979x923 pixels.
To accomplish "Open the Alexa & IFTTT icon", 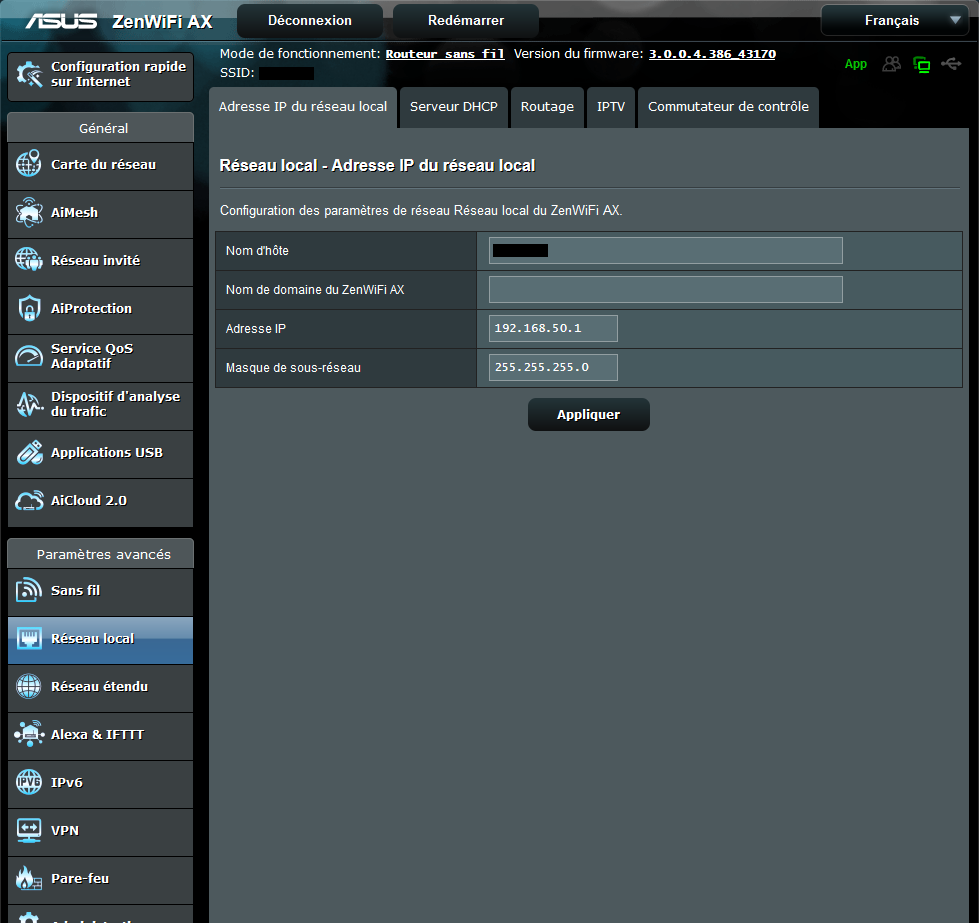I will [29, 734].
